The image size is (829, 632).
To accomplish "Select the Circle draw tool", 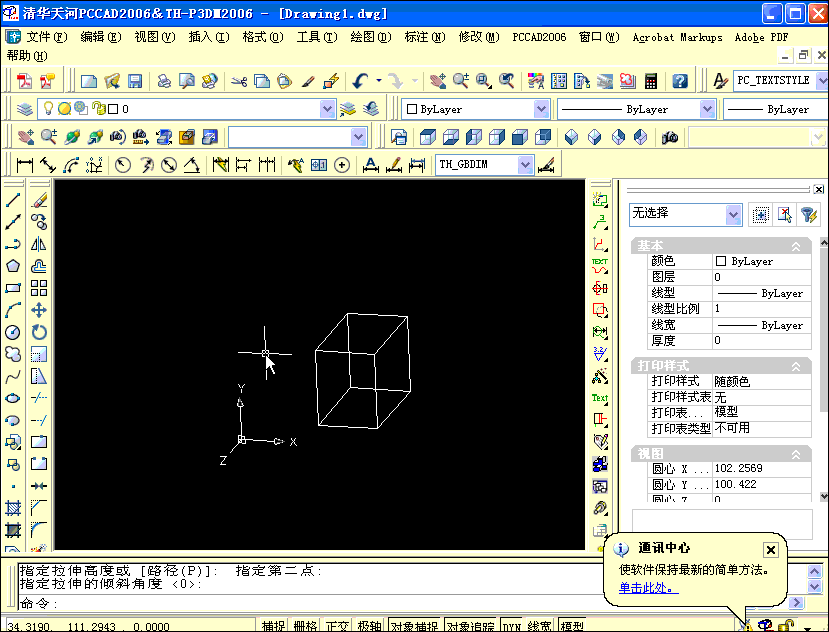I will (13, 332).
